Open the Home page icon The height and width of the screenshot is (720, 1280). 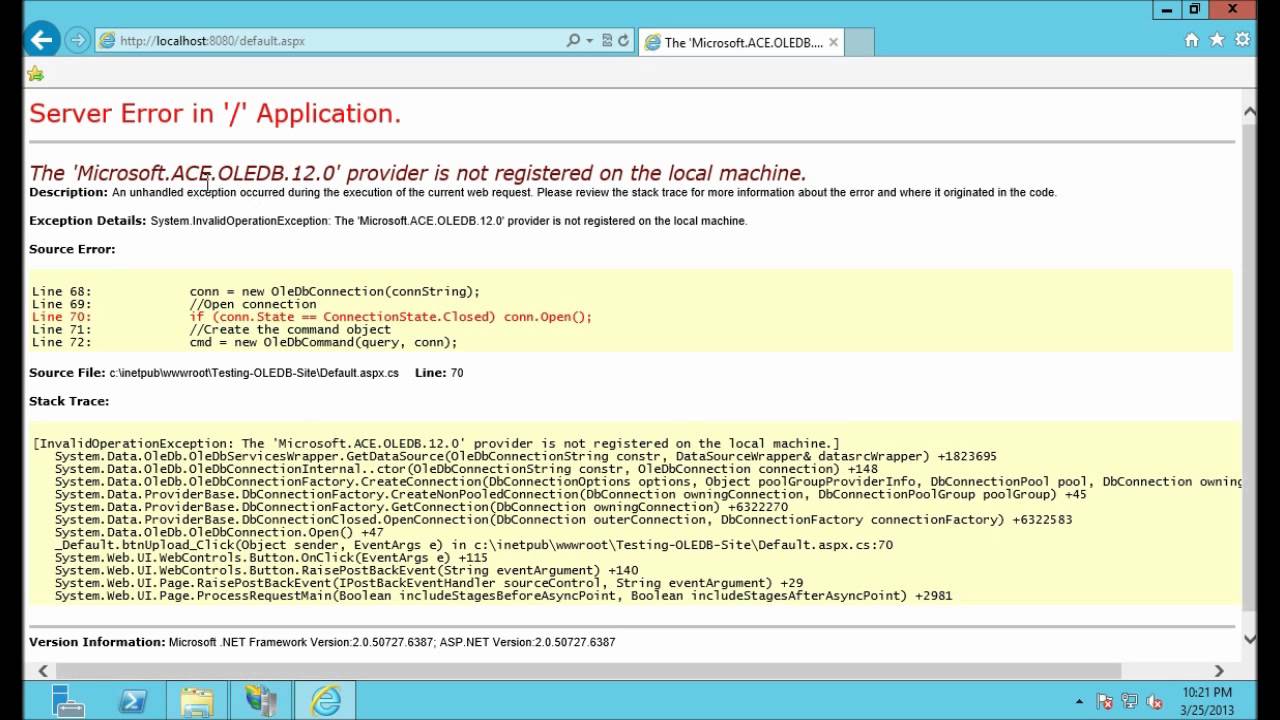click(1191, 40)
